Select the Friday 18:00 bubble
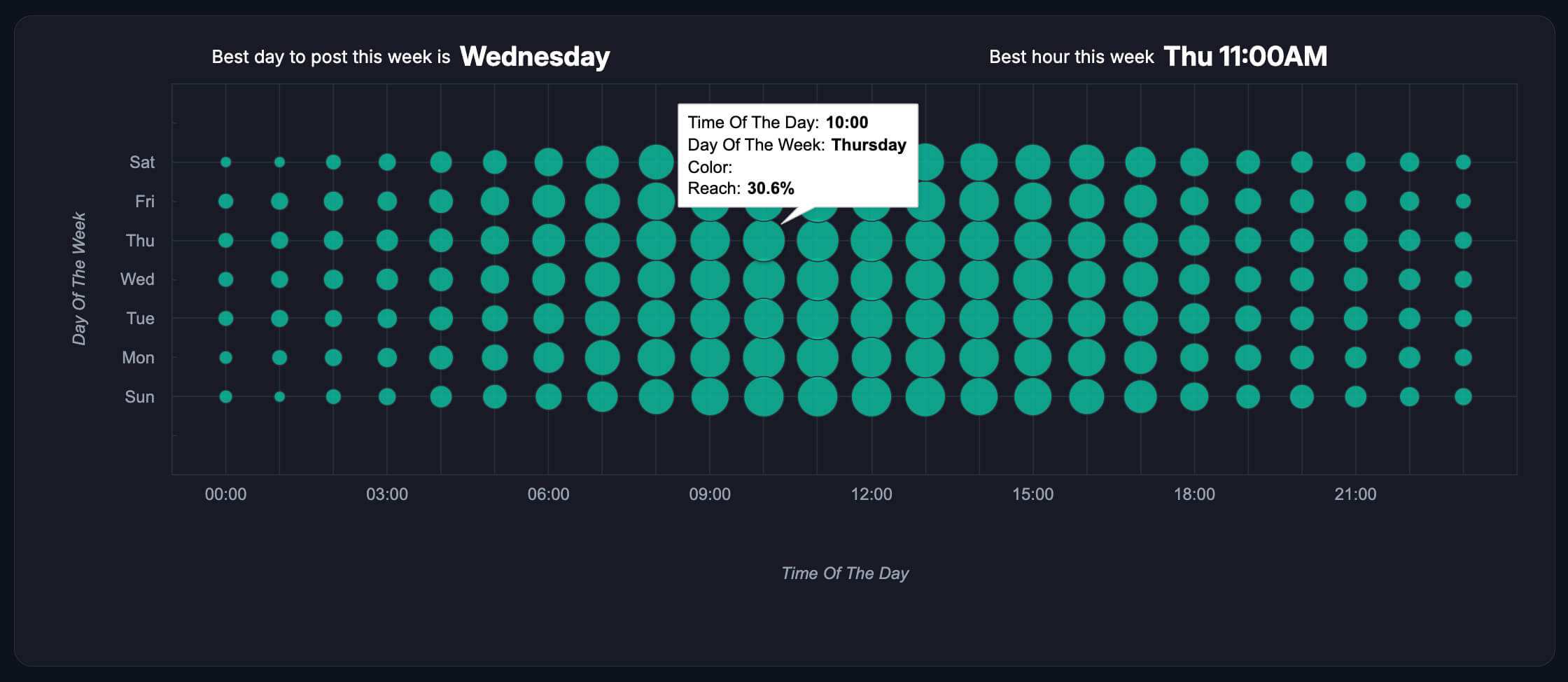This screenshot has width=1568, height=682. pyautogui.click(x=1194, y=202)
